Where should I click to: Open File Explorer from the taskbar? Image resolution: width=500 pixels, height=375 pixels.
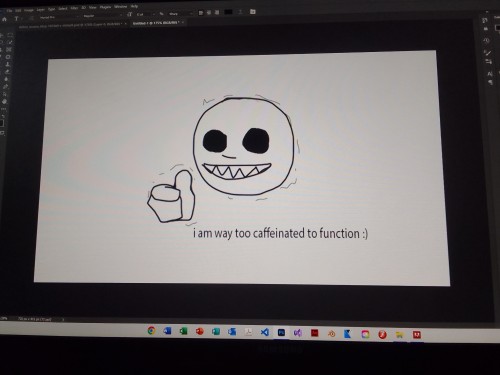(x=399, y=335)
